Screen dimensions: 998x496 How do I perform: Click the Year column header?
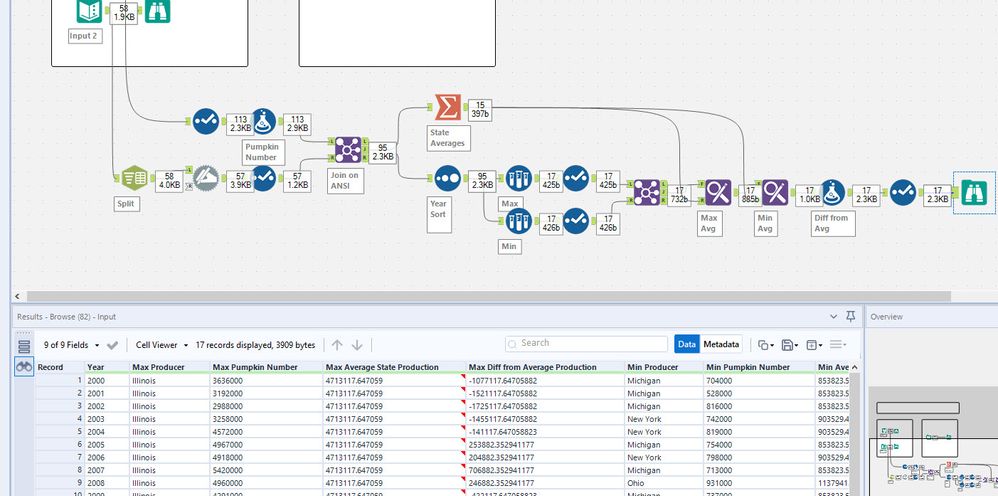[106, 367]
